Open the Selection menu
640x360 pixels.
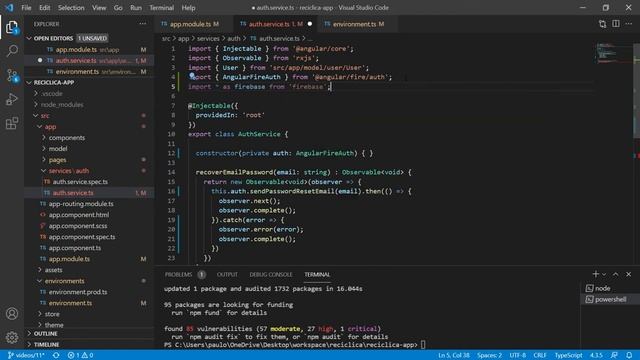click(x=71, y=8)
